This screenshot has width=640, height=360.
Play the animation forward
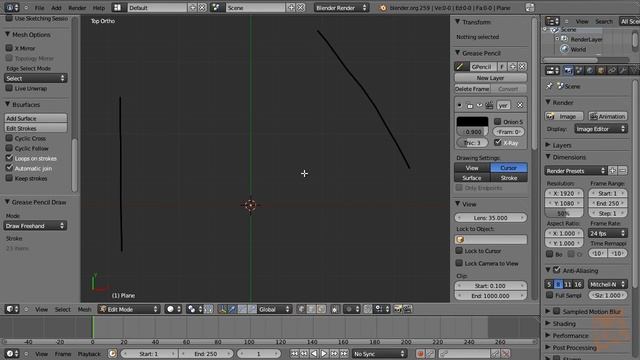click(x=324, y=353)
